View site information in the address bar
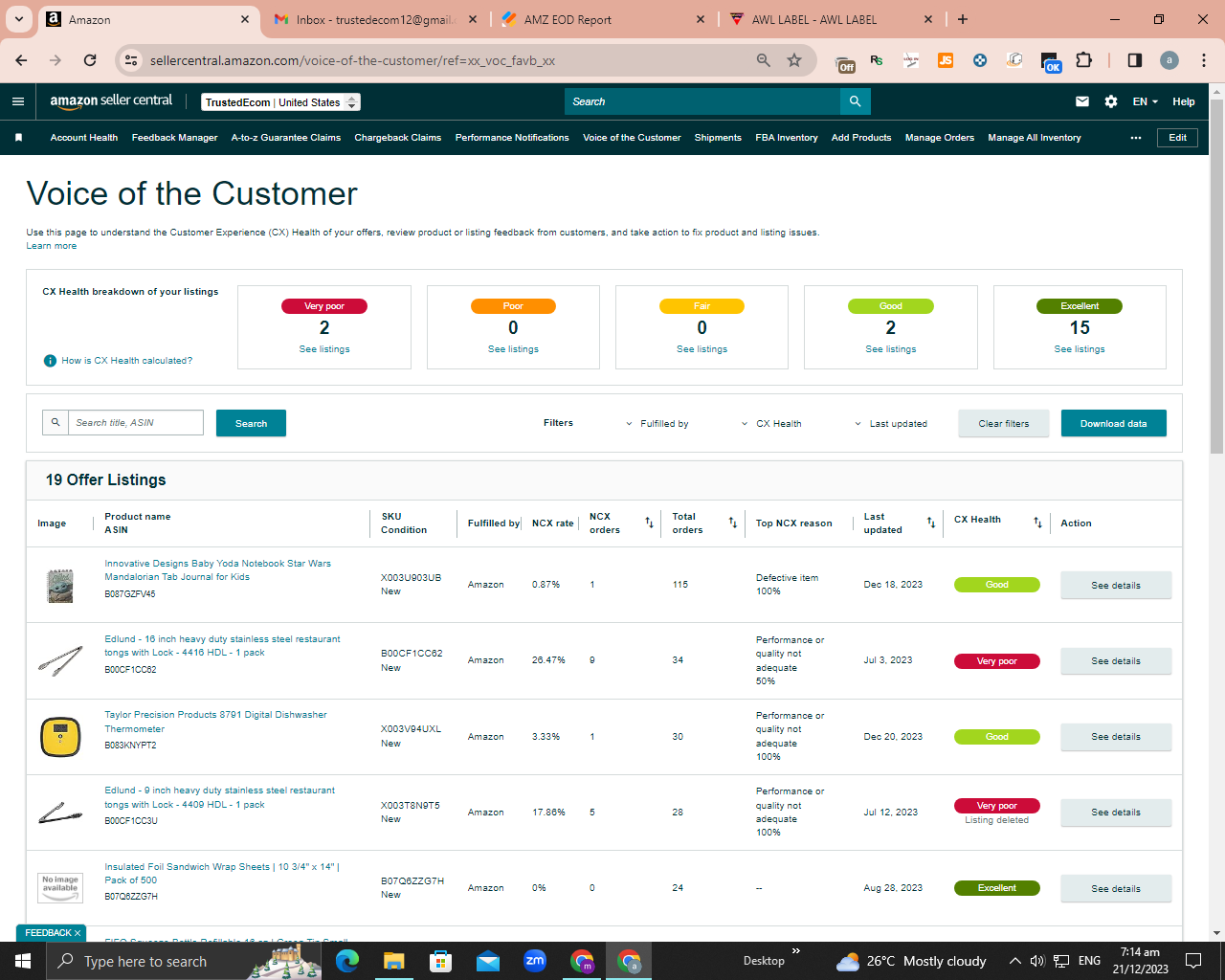 coord(131,60)
